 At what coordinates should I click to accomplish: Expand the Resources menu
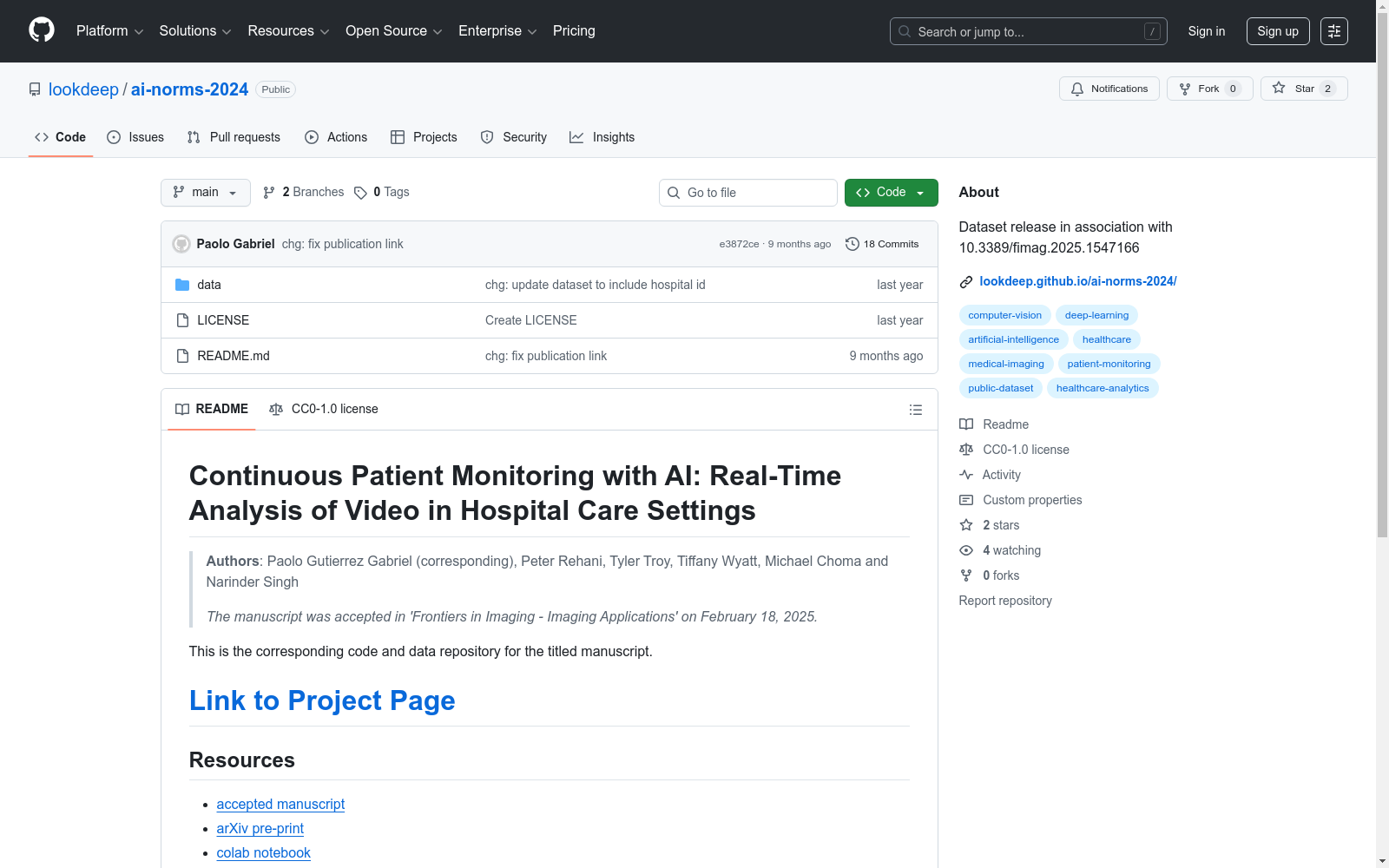[288, 31]
